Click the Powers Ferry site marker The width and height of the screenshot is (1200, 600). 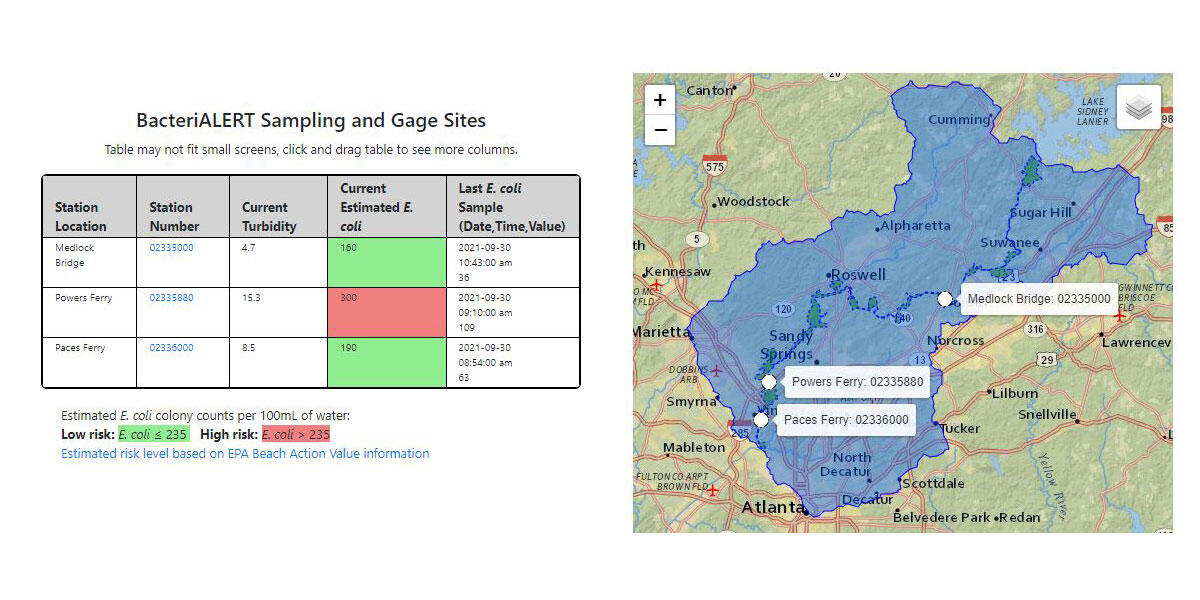768,382
